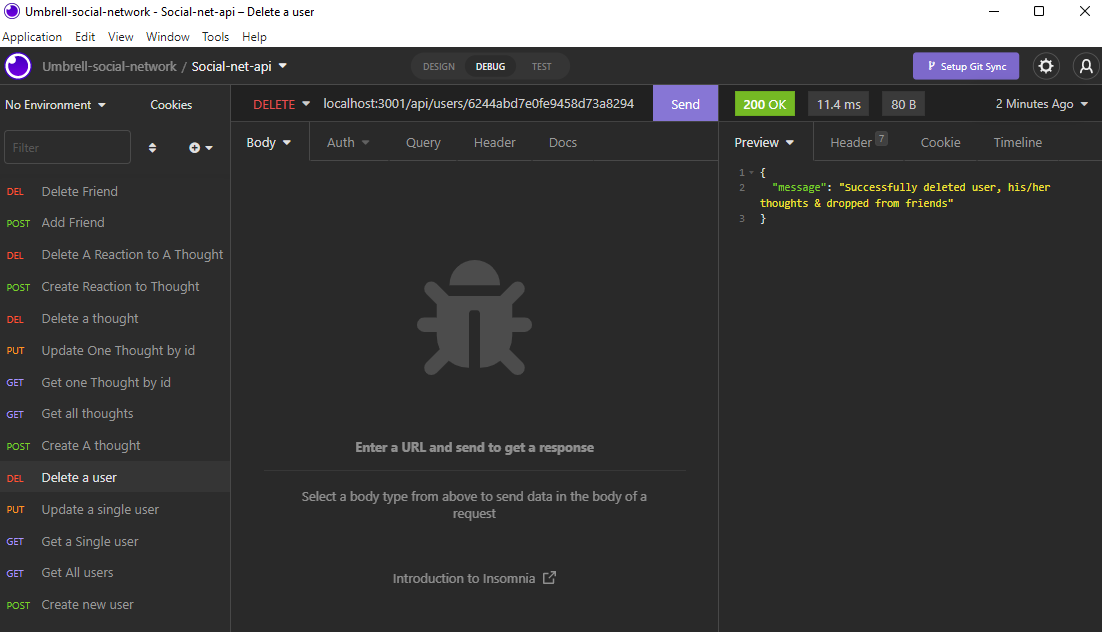Screen dimensions: 1102x632
Task: Select the Get All users request
Action: (75, 572)
